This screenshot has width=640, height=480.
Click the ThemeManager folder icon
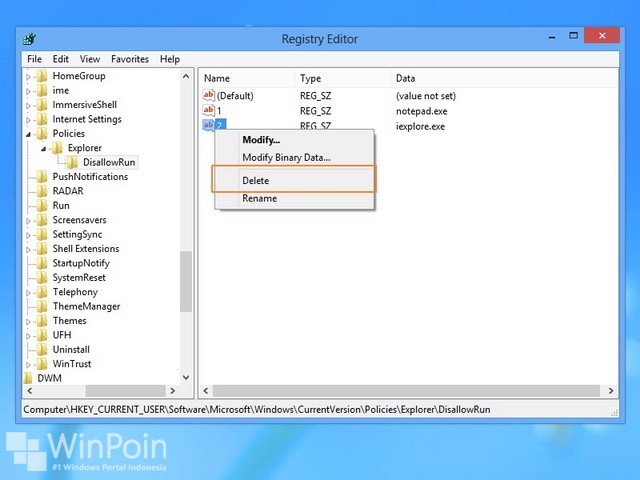click(42, 307)
